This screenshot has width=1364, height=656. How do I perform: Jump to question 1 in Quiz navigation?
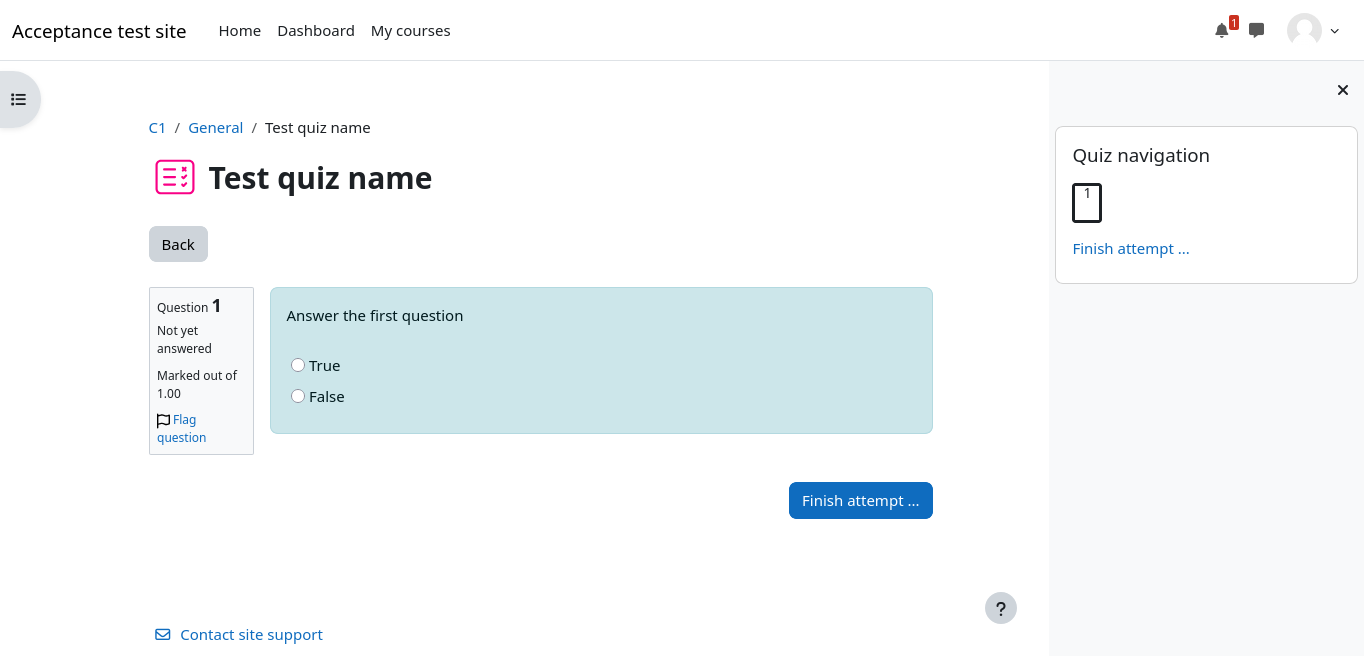1087,203
